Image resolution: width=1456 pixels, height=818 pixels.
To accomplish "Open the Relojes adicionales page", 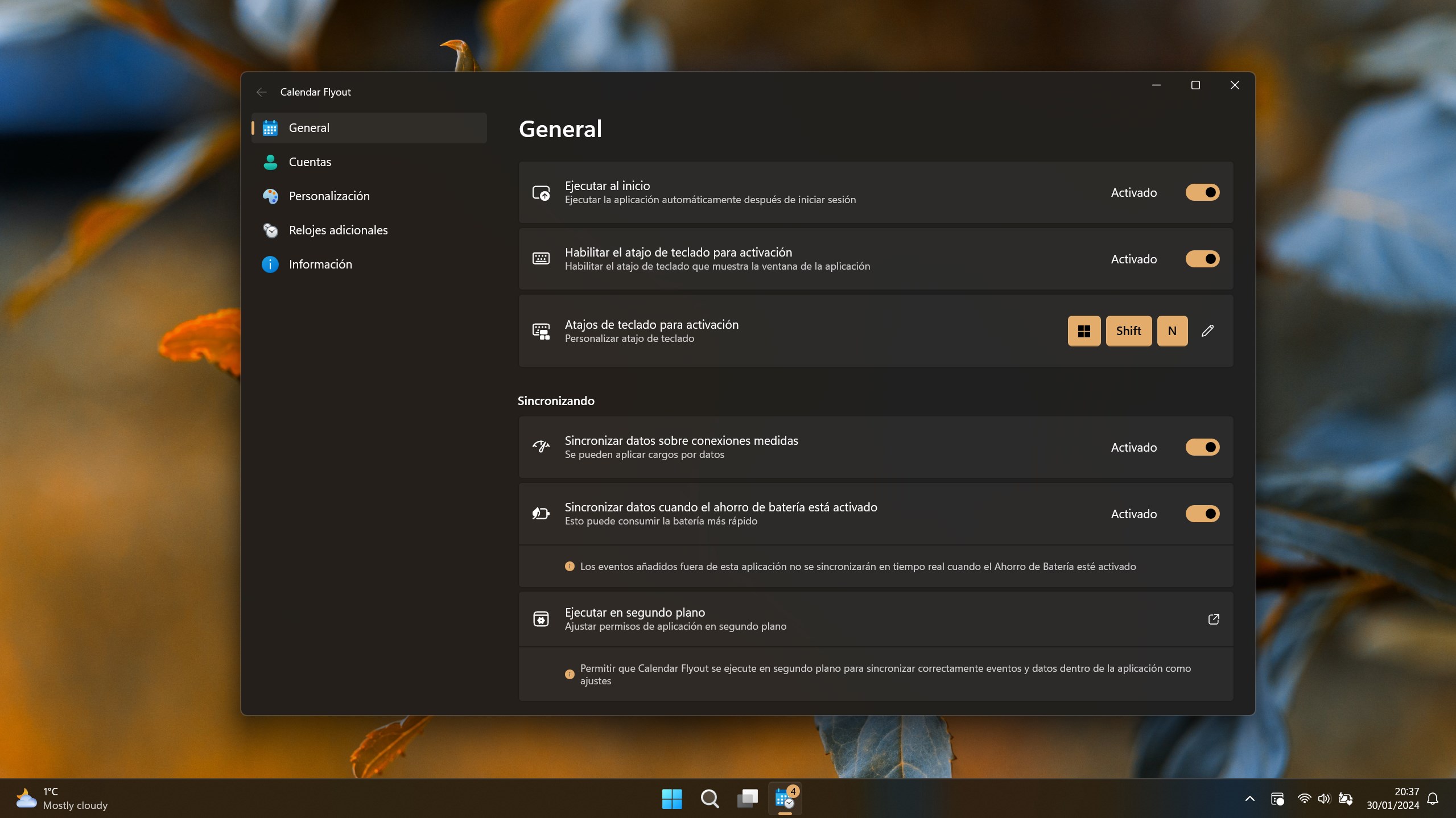I will click(x=369, y=230).
